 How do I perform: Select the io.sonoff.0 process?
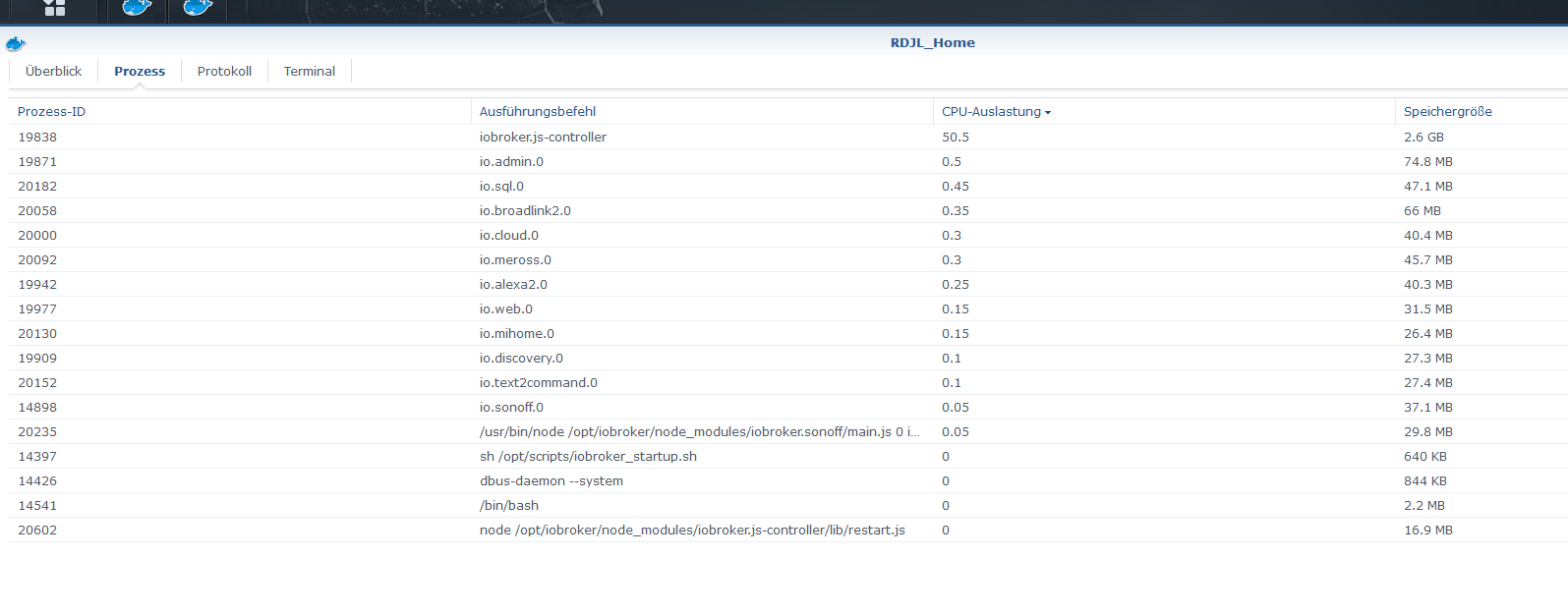coord(511,408)
